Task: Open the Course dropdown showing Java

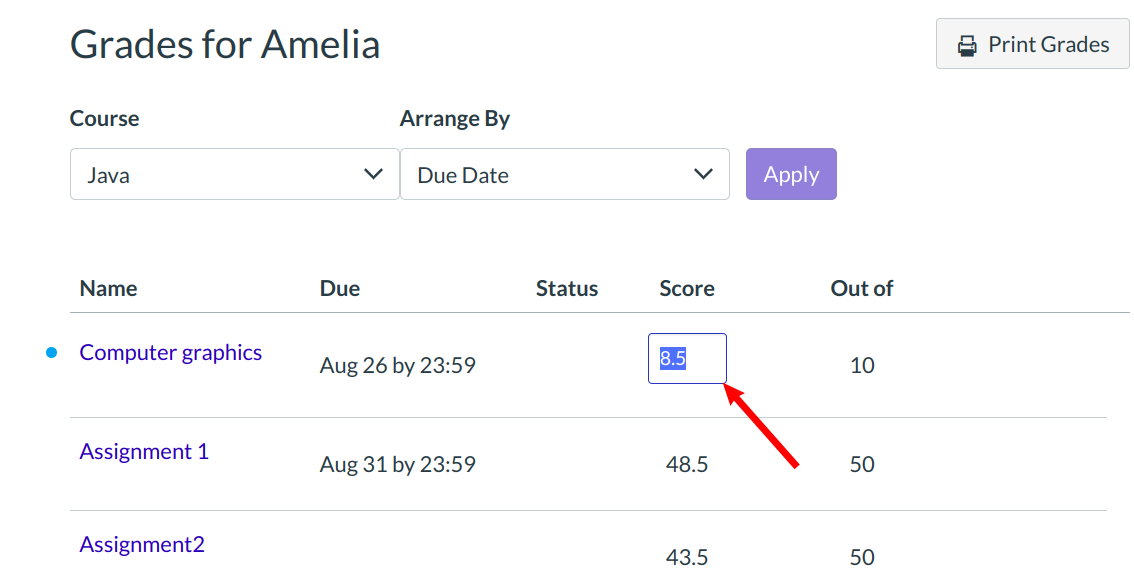Action: [234, 175]
